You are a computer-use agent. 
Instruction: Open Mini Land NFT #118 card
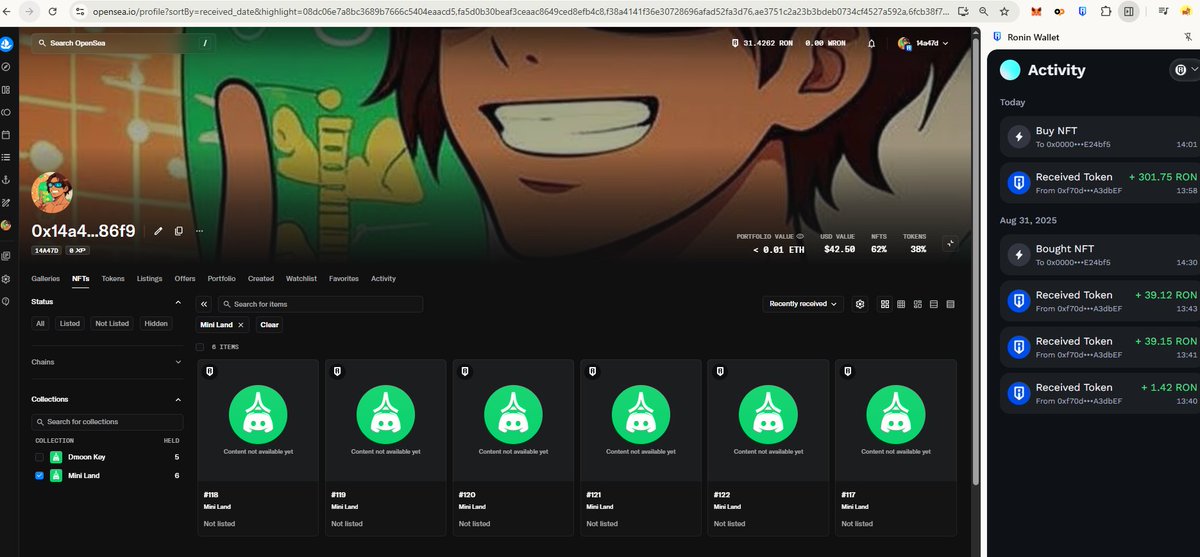(x=258, y=448)
